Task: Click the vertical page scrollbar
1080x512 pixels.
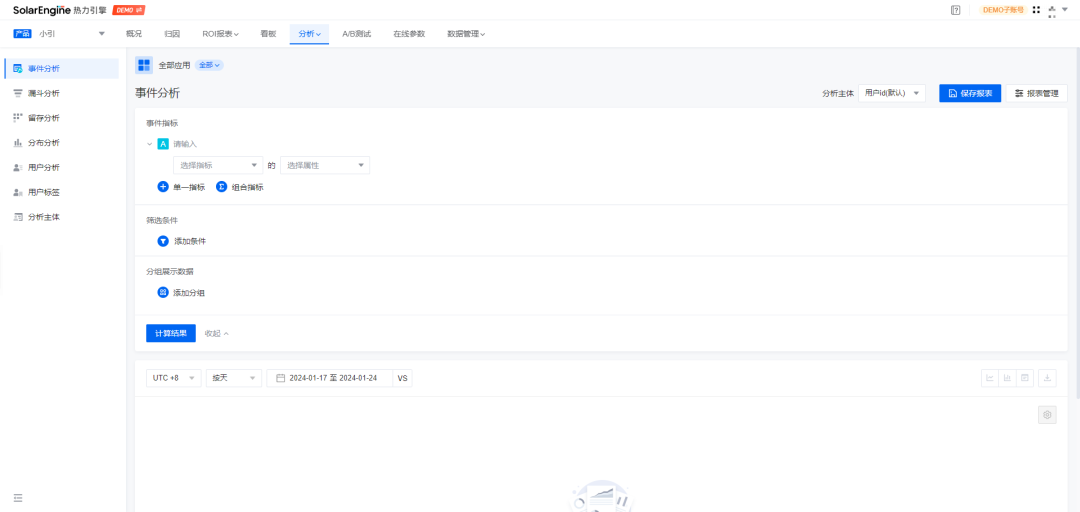Action: 1077,224
